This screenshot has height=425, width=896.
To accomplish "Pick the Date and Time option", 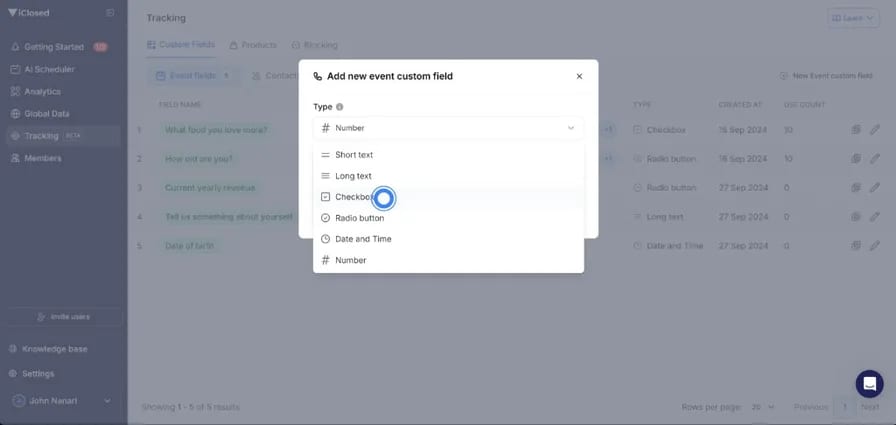I will tap(448, 239).
